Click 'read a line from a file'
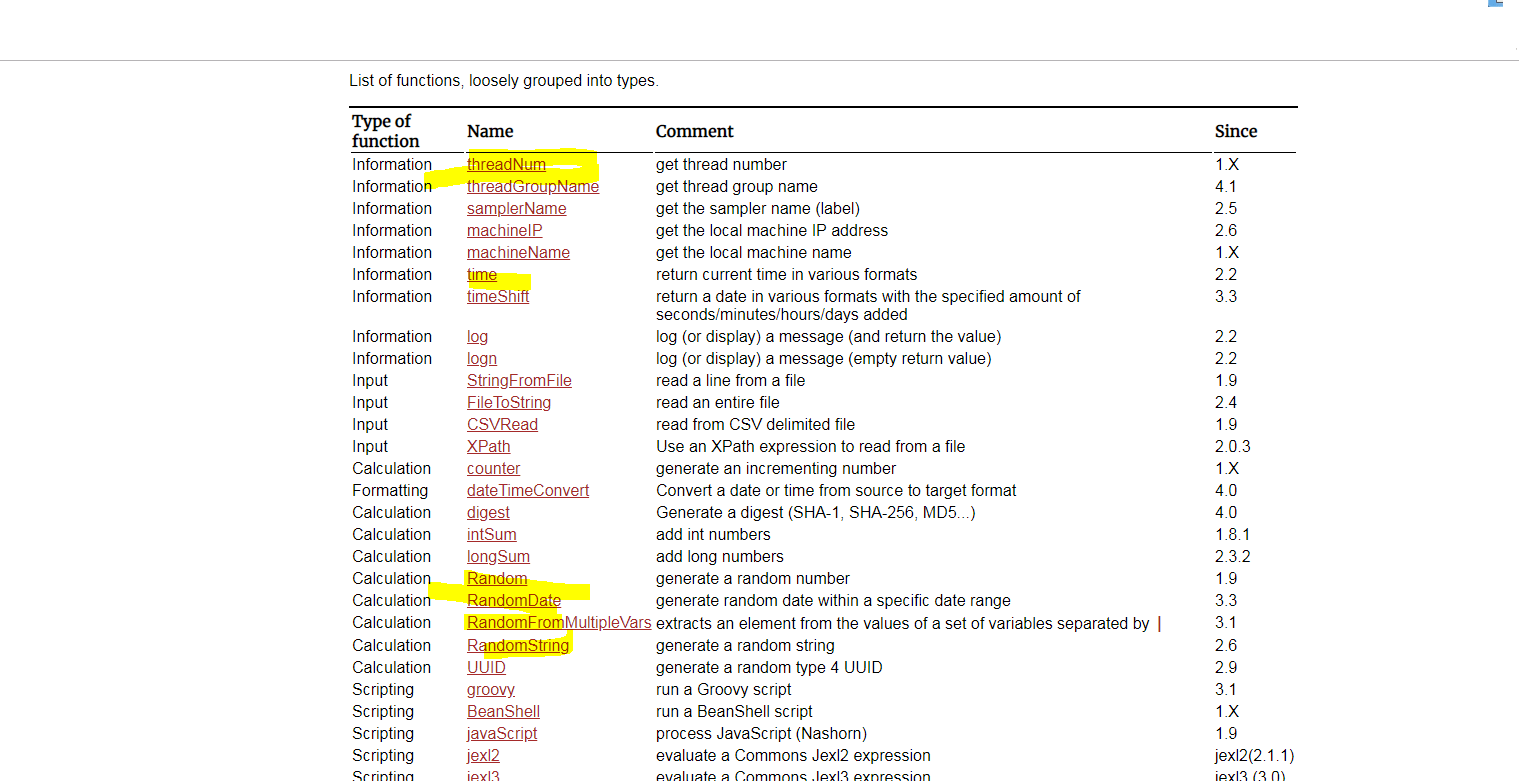1519x781 pixels. (730, 380)
